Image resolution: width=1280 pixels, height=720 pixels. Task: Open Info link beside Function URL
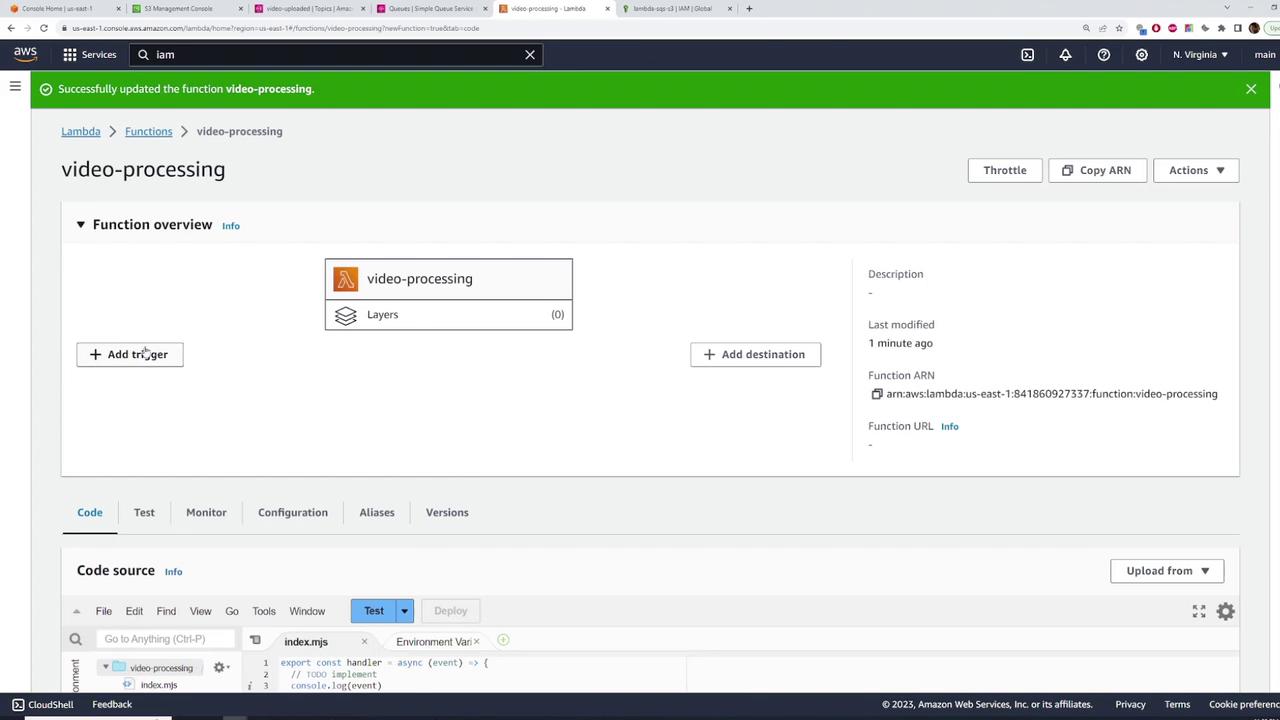949,427
